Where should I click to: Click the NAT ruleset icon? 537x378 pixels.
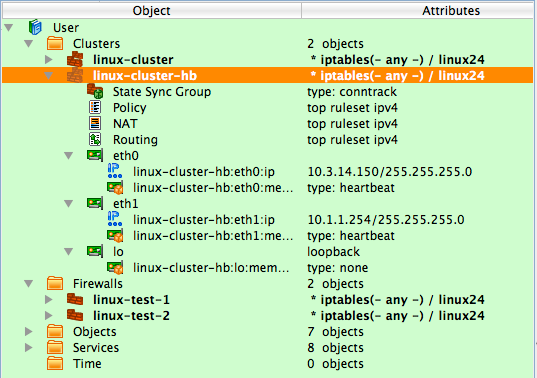coord(95,123)
